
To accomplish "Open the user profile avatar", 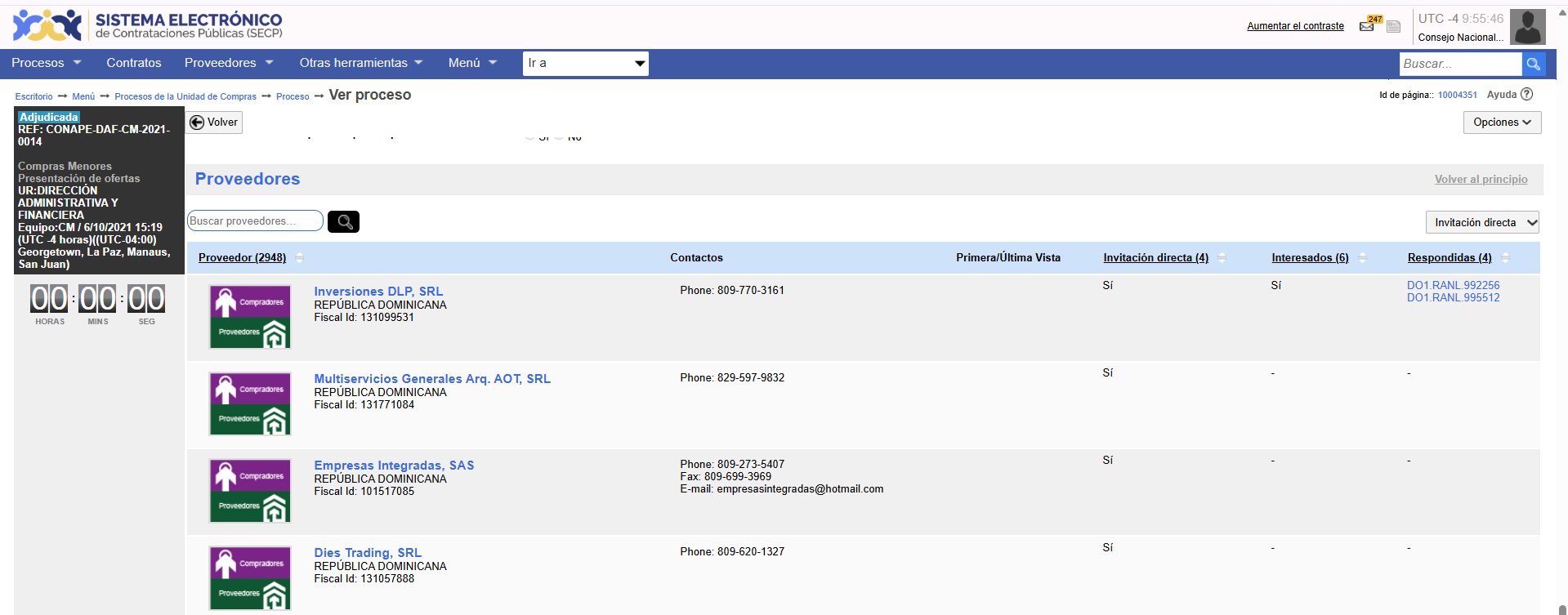I will click(x=1527, y=27).
